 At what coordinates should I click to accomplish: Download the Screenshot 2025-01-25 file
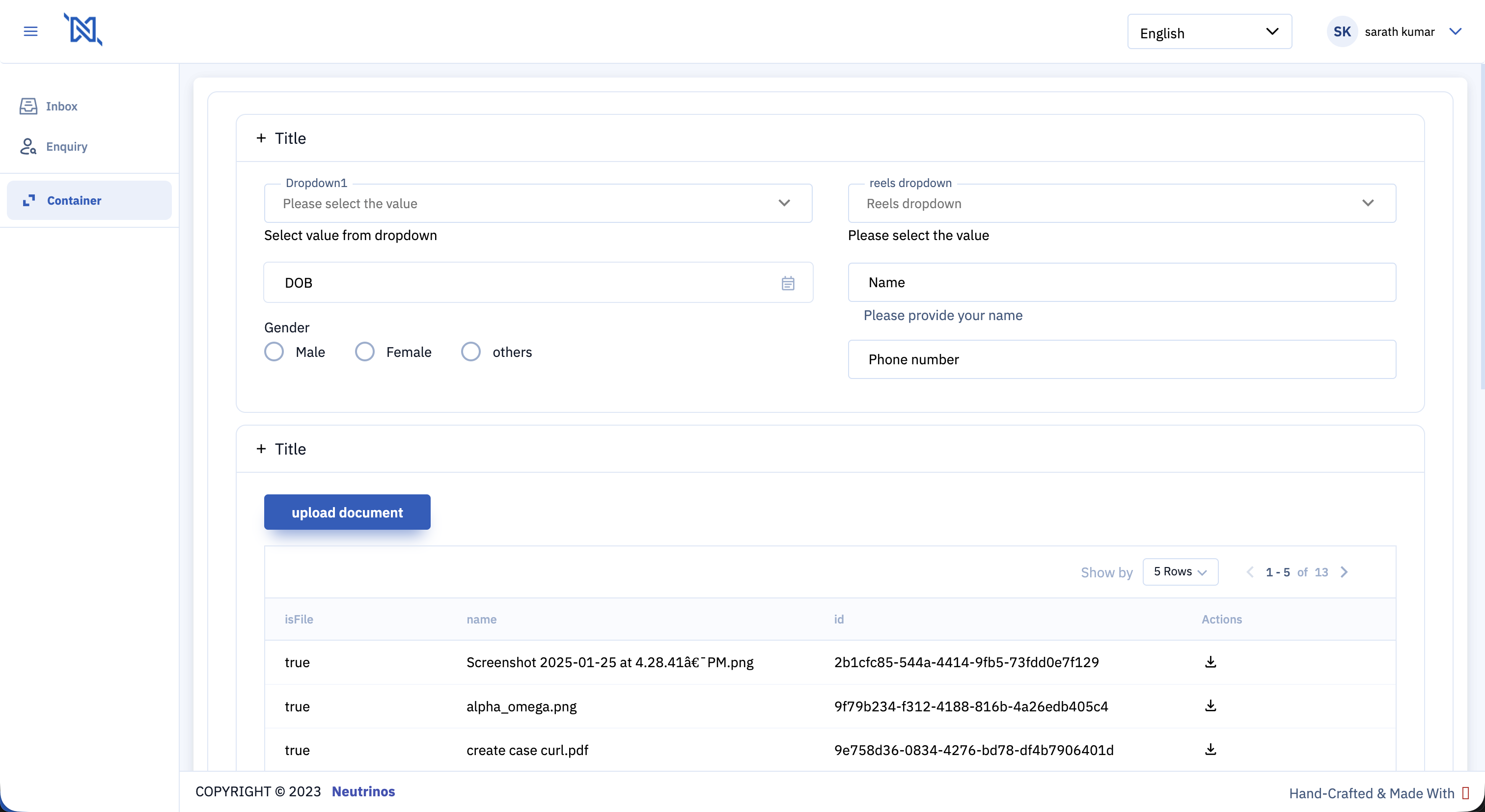(x=1210, y=662)
